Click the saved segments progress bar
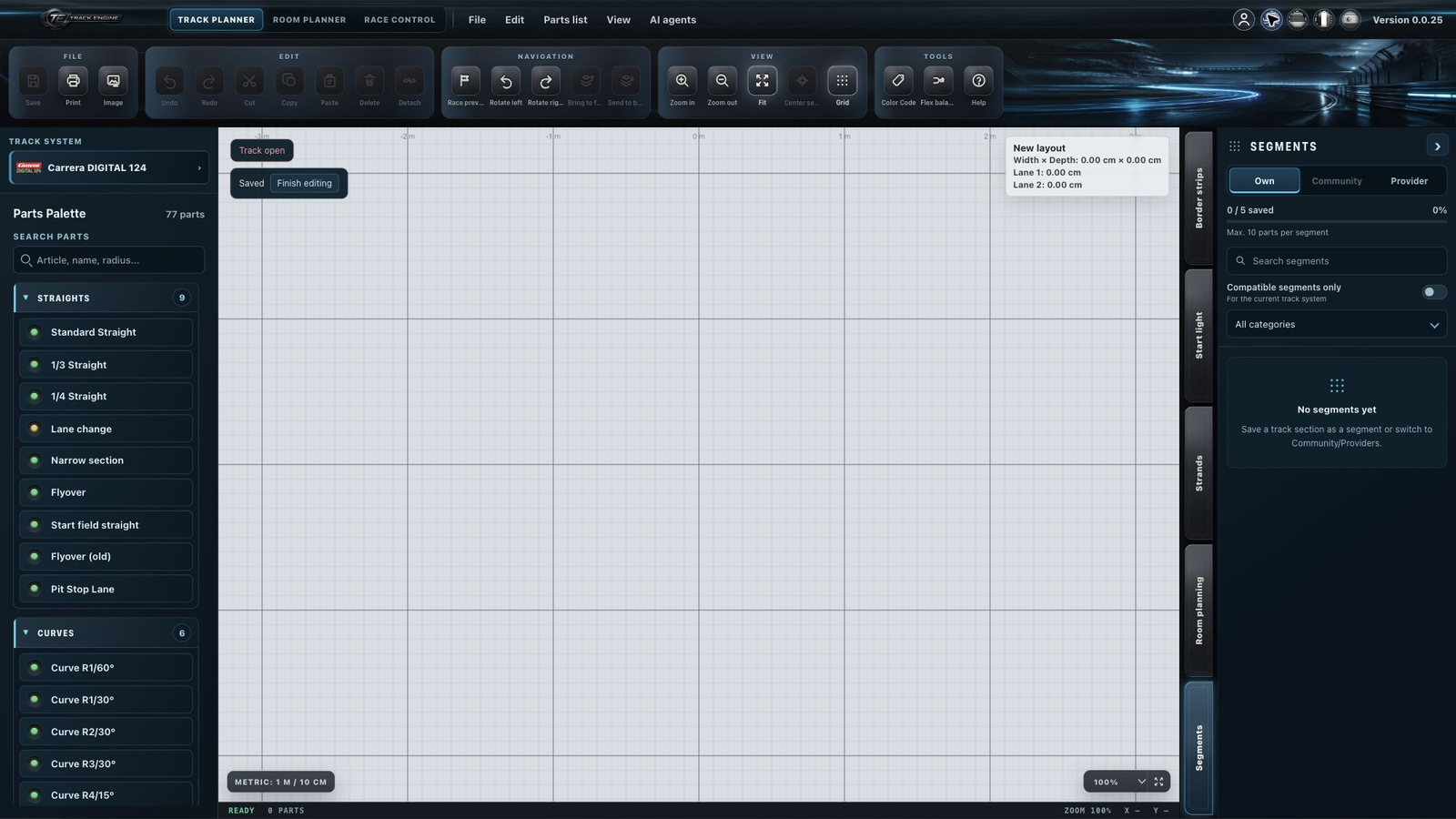The height and width of the screenshot is (819, 1456). (x=1336, y=221)
